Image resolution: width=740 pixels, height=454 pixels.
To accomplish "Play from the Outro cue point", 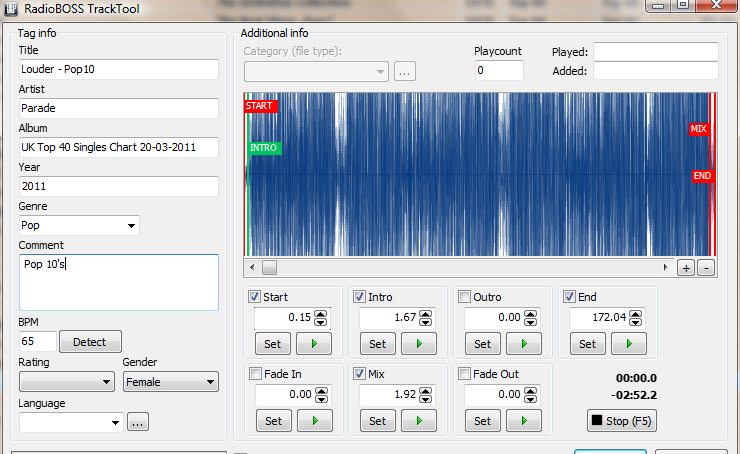I will (x=523, y=344).
